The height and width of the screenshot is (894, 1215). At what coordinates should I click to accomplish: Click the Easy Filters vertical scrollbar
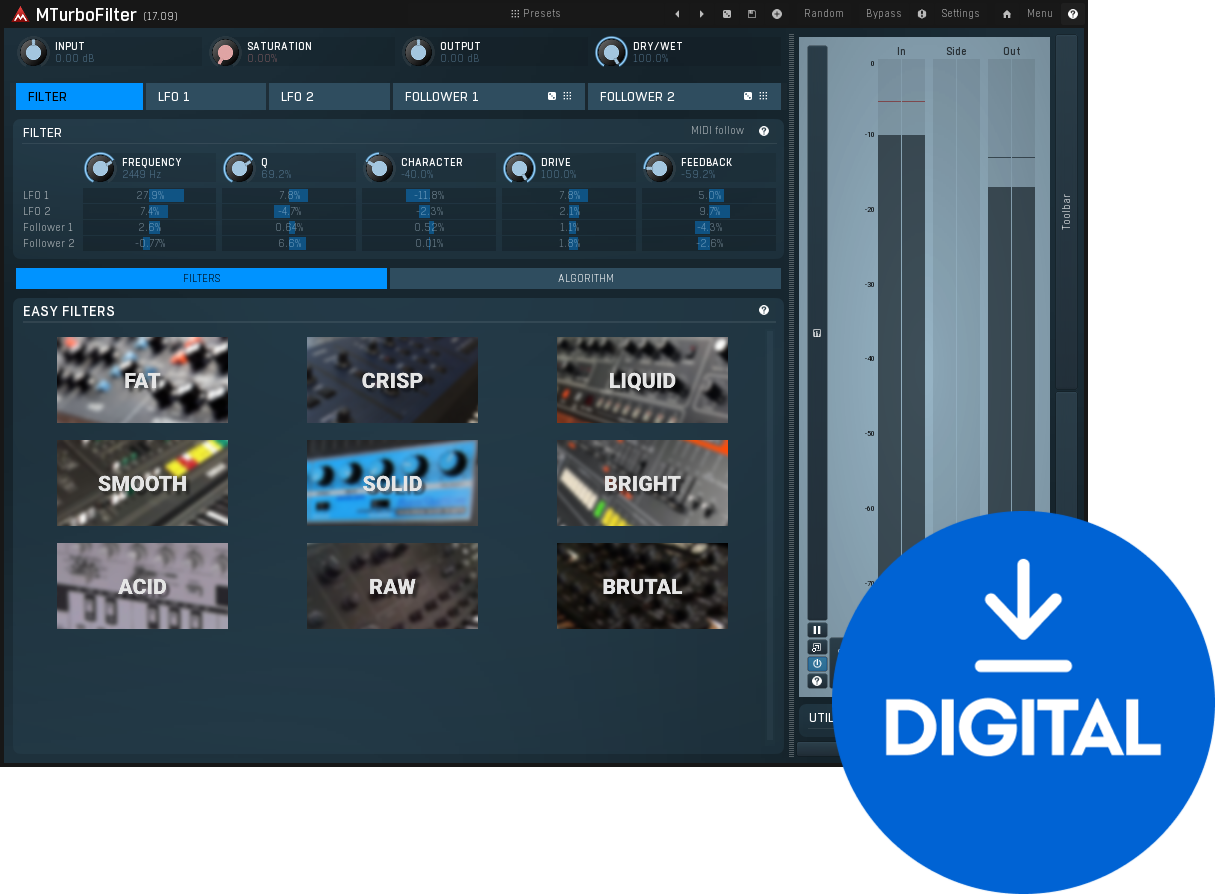770,535
